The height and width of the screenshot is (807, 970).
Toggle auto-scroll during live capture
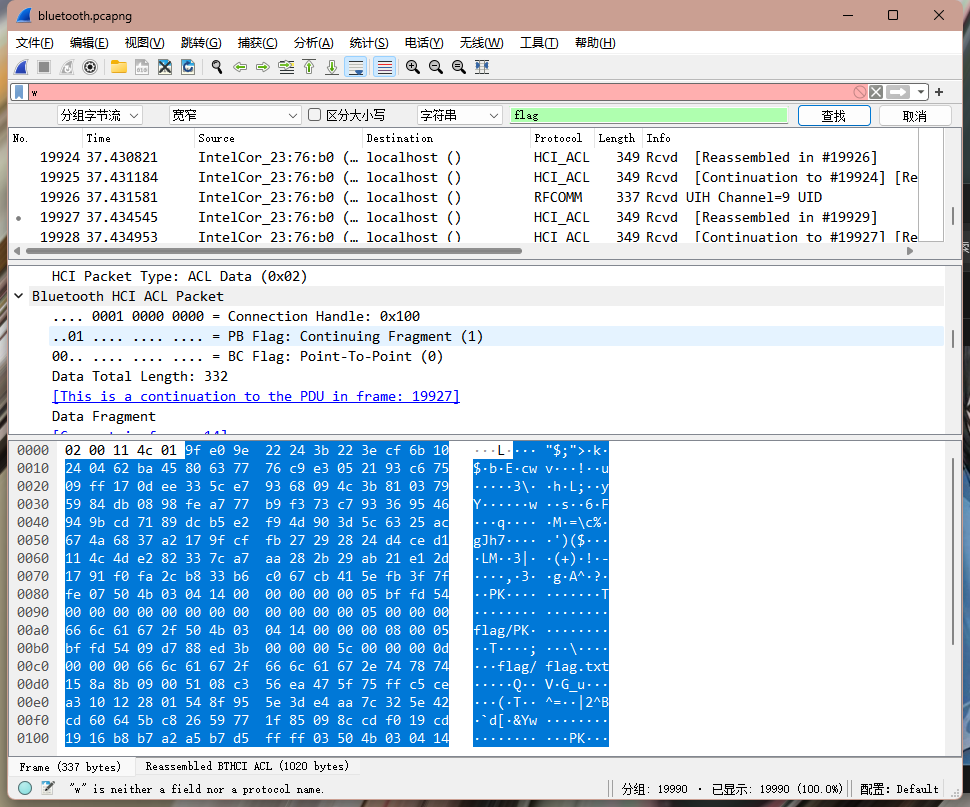(x=355, y=67)
